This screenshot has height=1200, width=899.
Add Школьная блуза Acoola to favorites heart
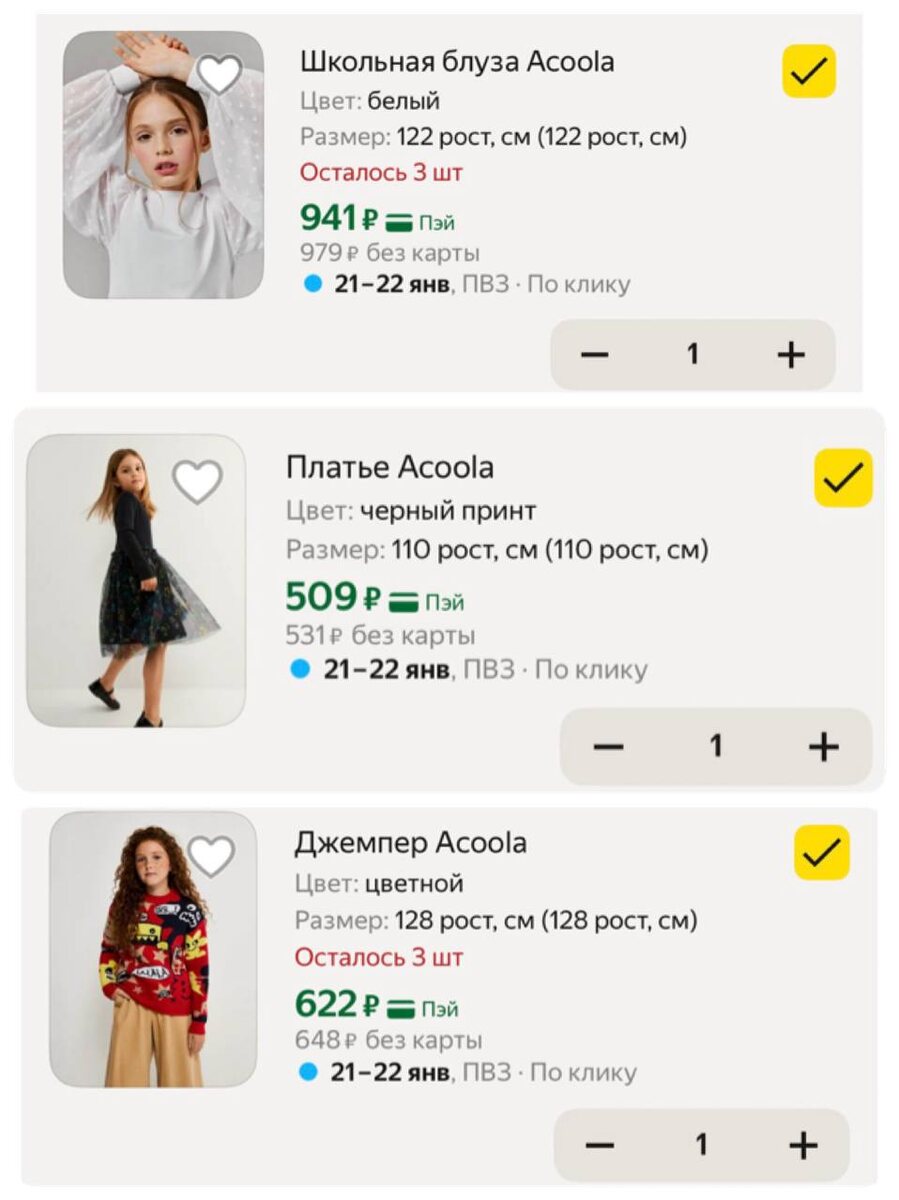tap(219, 74)
